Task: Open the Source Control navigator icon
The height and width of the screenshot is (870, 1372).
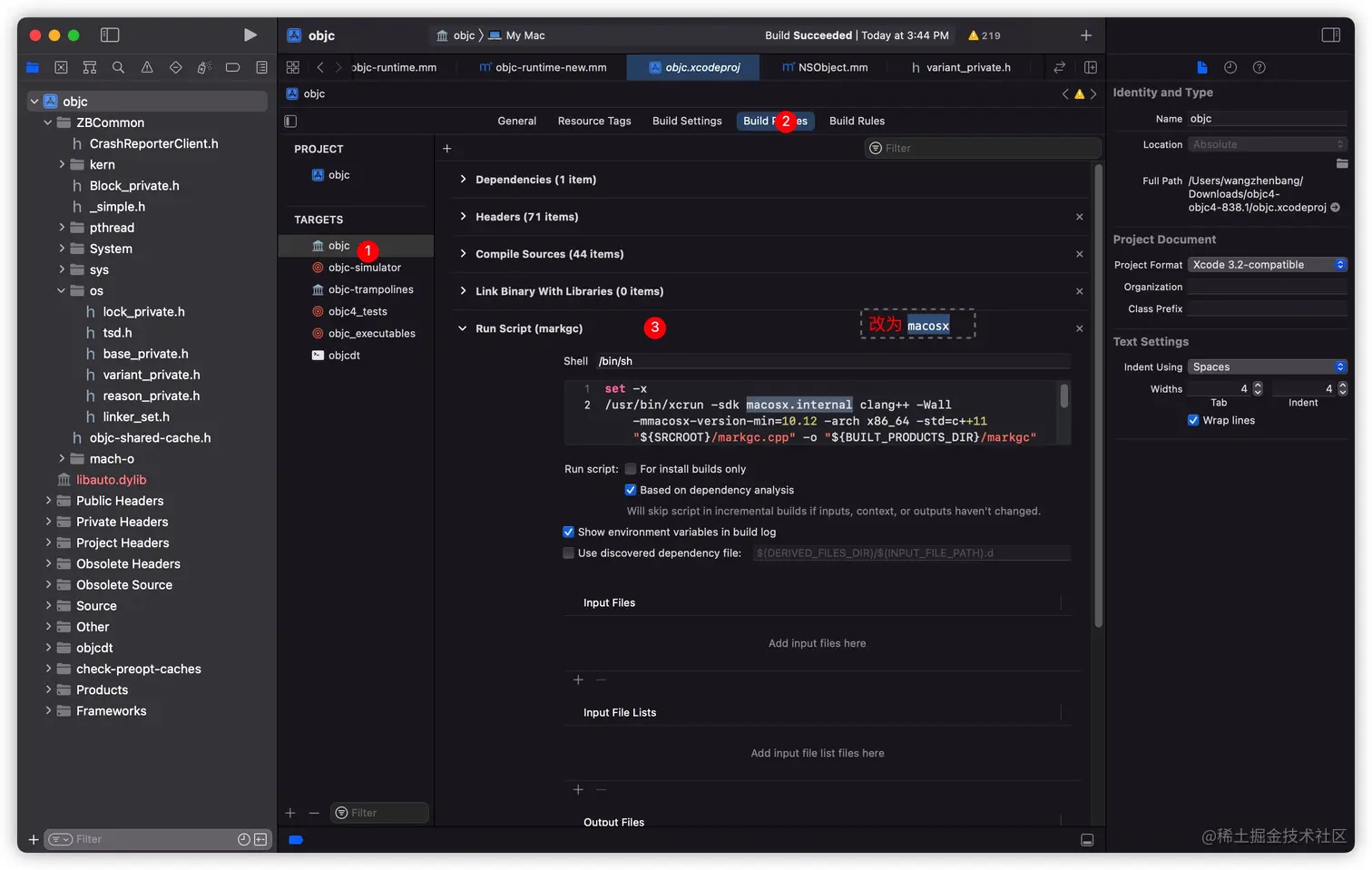Action: point(61,67)
